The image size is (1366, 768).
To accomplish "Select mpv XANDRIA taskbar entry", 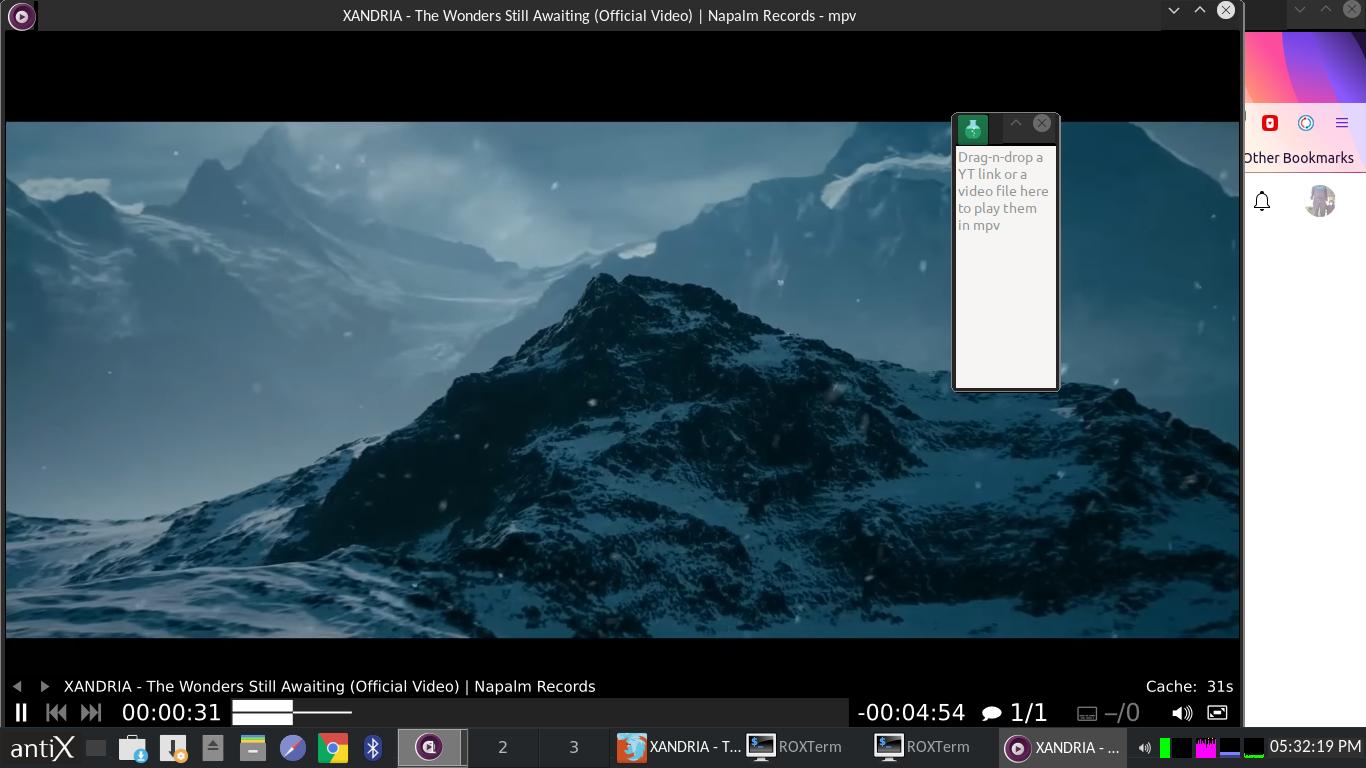I will (x=1061, y=747).
